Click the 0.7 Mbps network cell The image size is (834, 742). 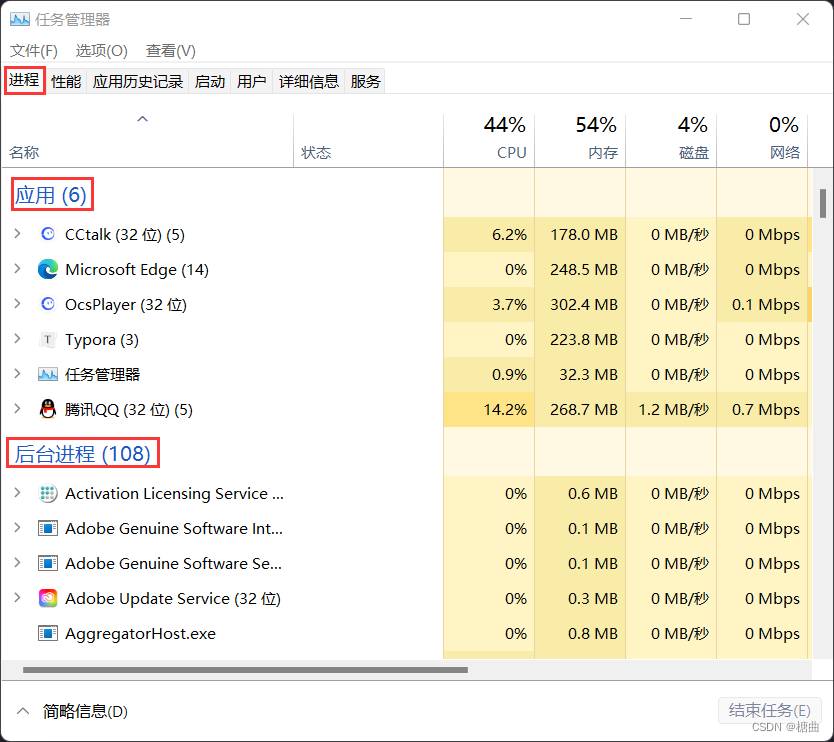coord(762,410)
